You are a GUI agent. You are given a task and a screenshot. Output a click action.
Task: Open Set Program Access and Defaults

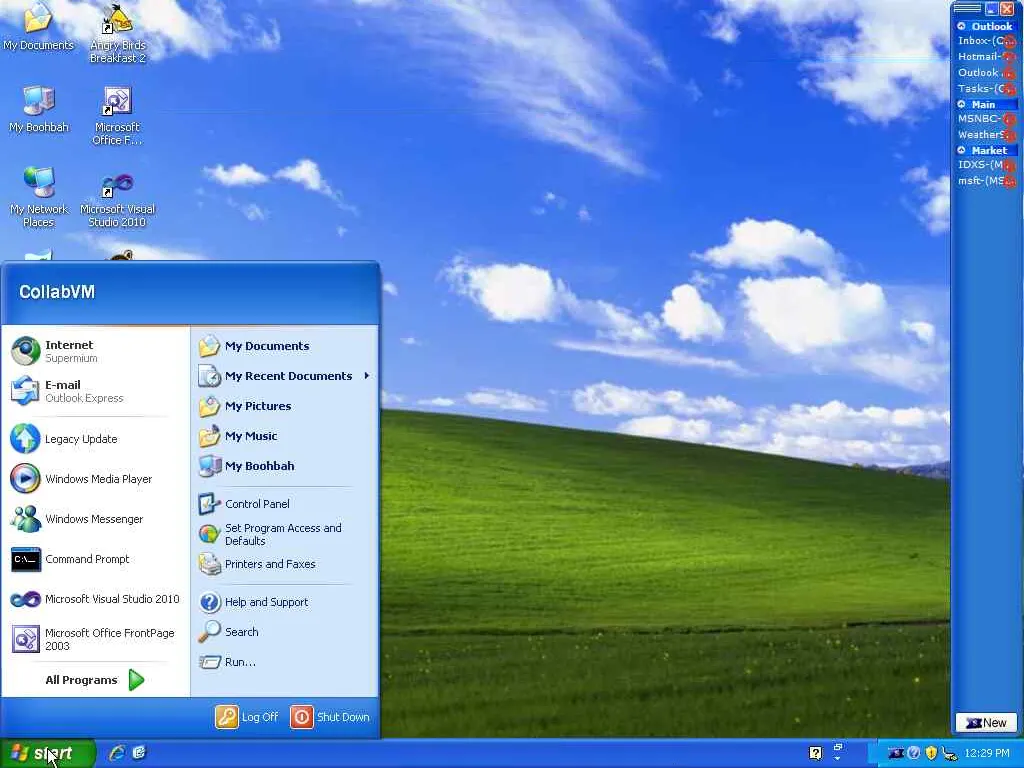(285, 534)
